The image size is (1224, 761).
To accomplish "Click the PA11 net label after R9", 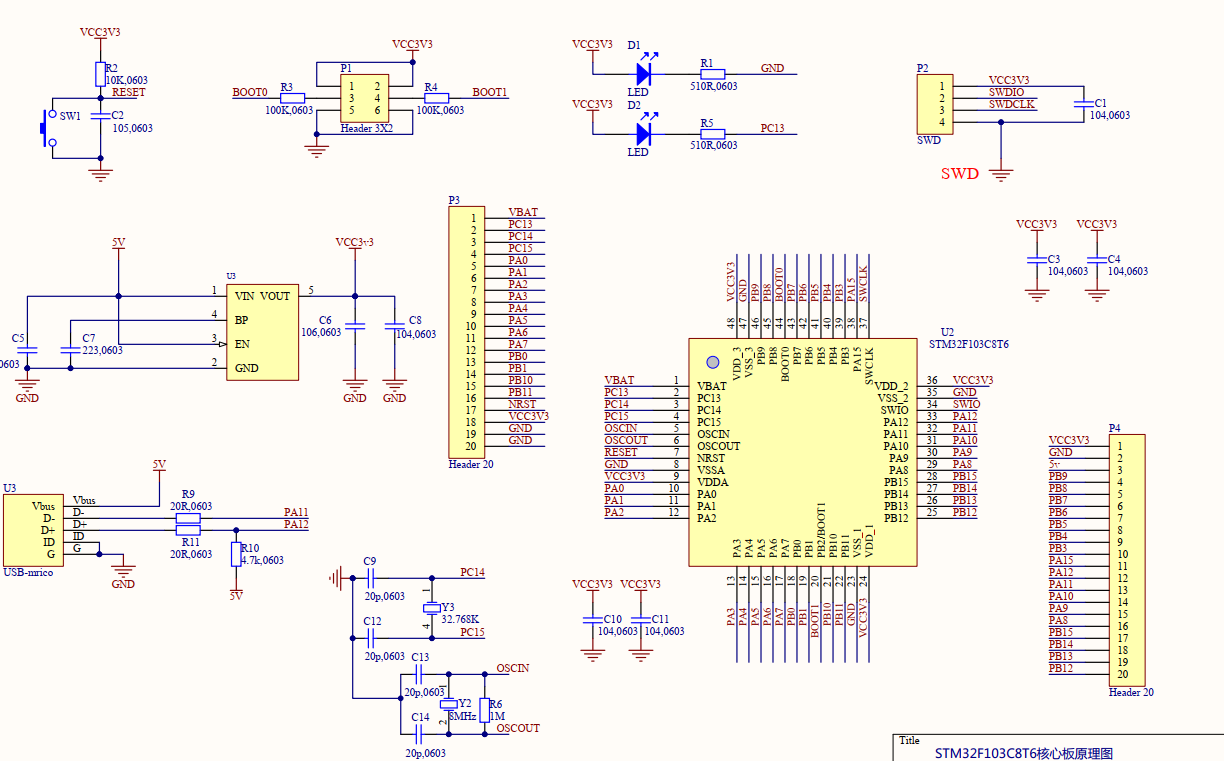I will tap(296, 512).
